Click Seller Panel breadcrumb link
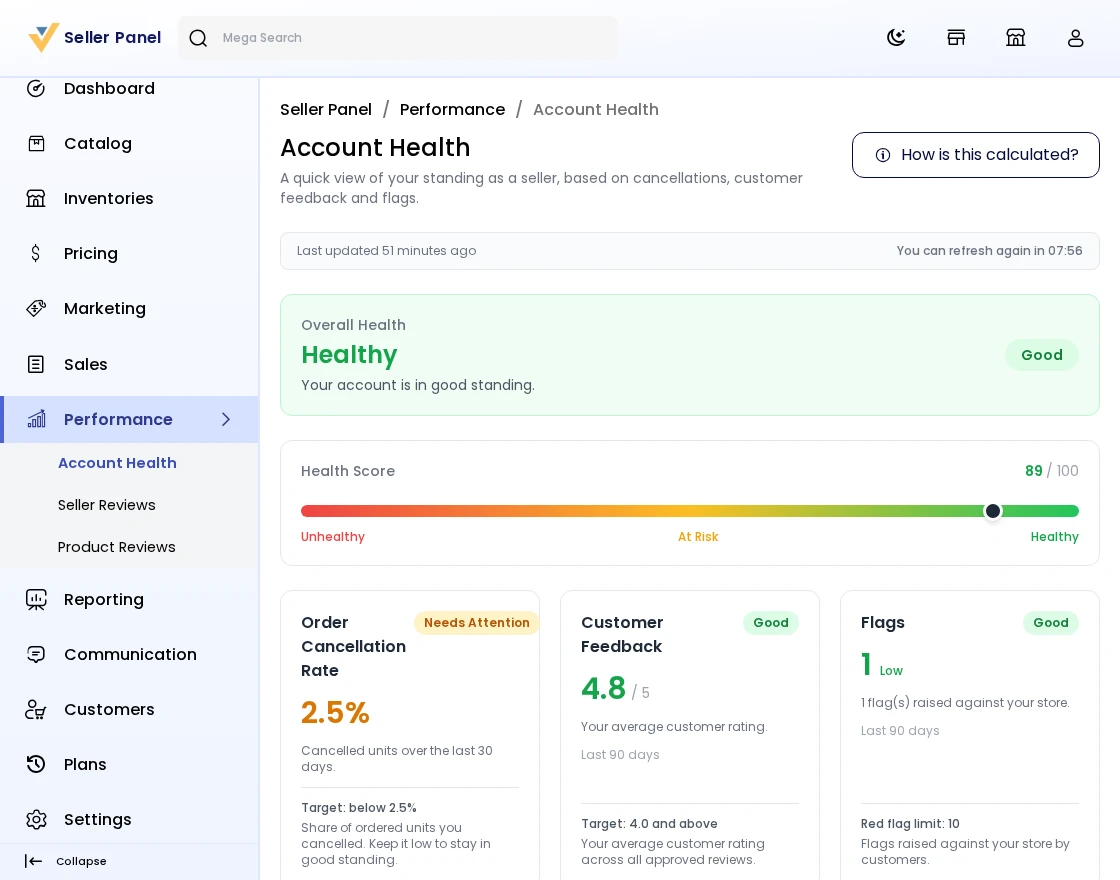 click(x=326, y=109)
